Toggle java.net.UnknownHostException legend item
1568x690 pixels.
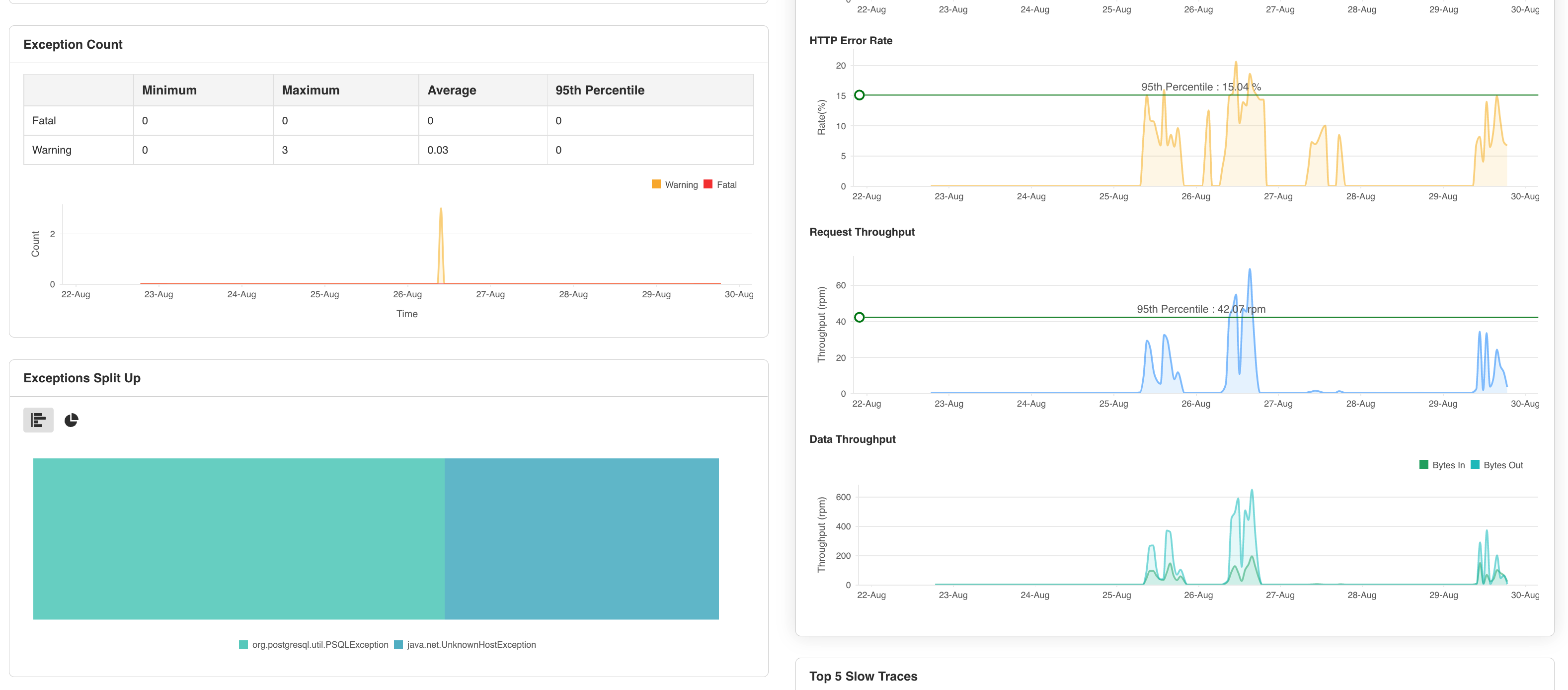tap(471, 644)
